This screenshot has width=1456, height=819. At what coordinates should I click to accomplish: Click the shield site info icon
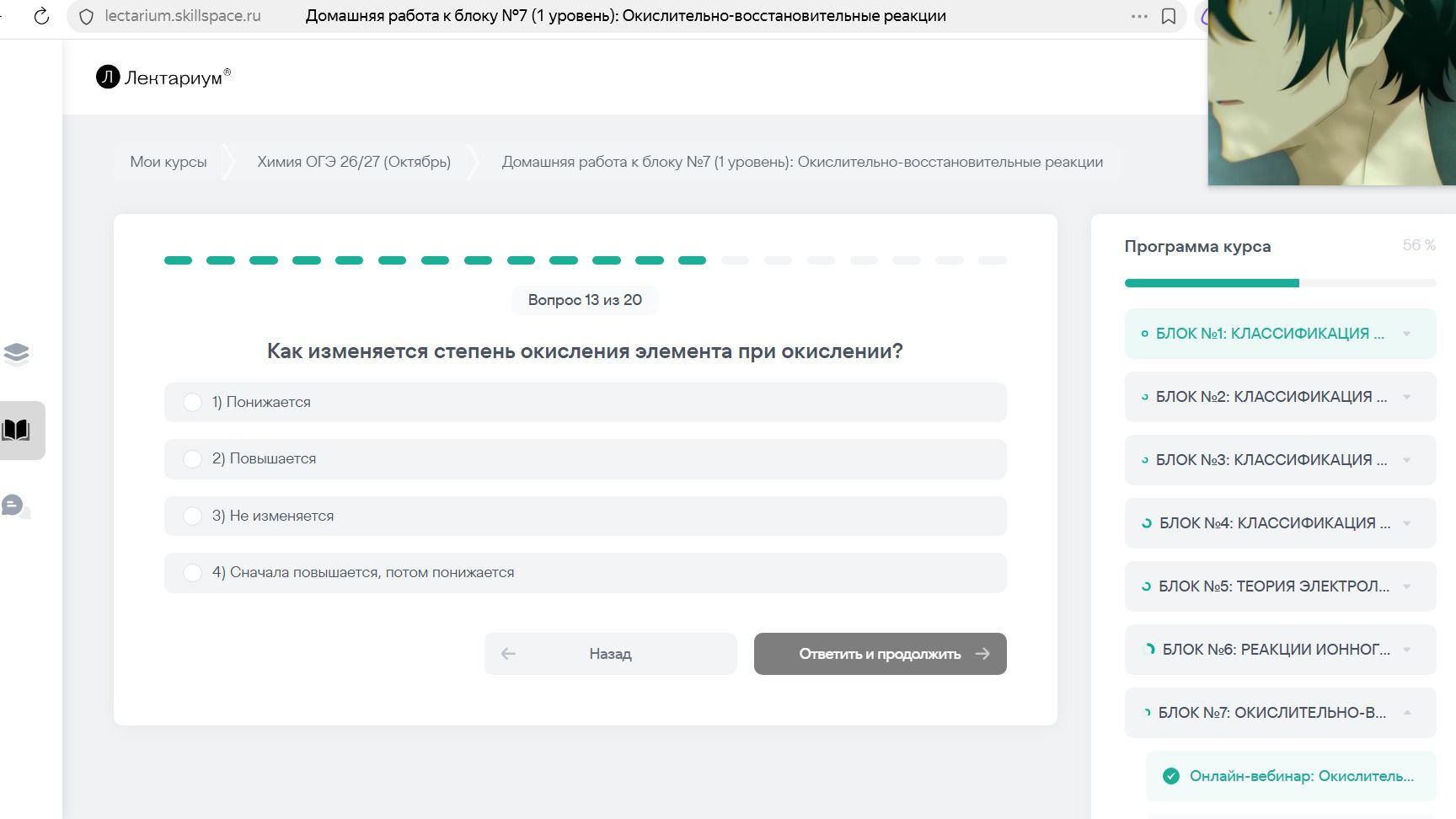click(x=86, y=16)
